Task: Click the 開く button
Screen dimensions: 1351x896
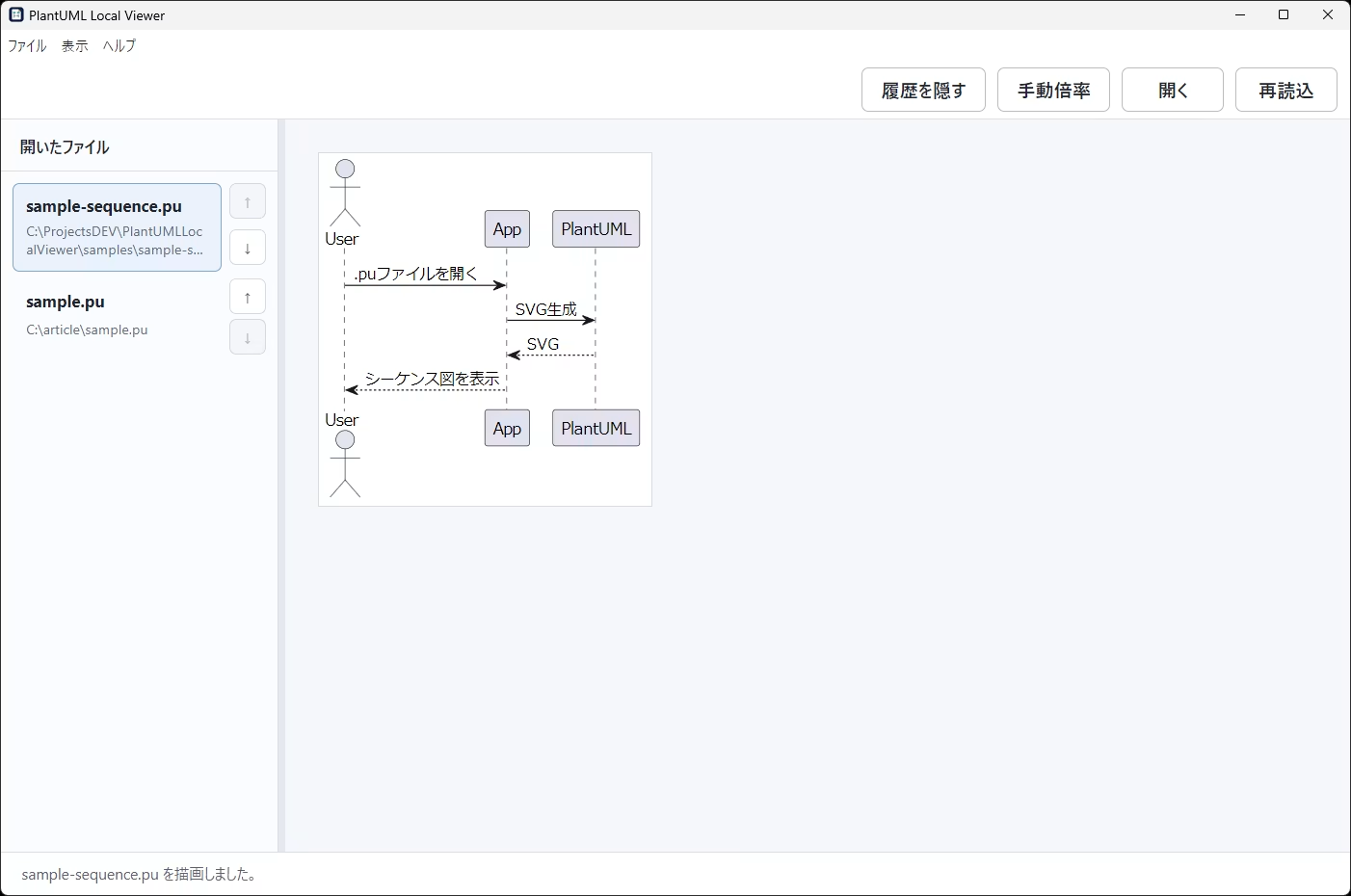Action: pos(1173,90)
